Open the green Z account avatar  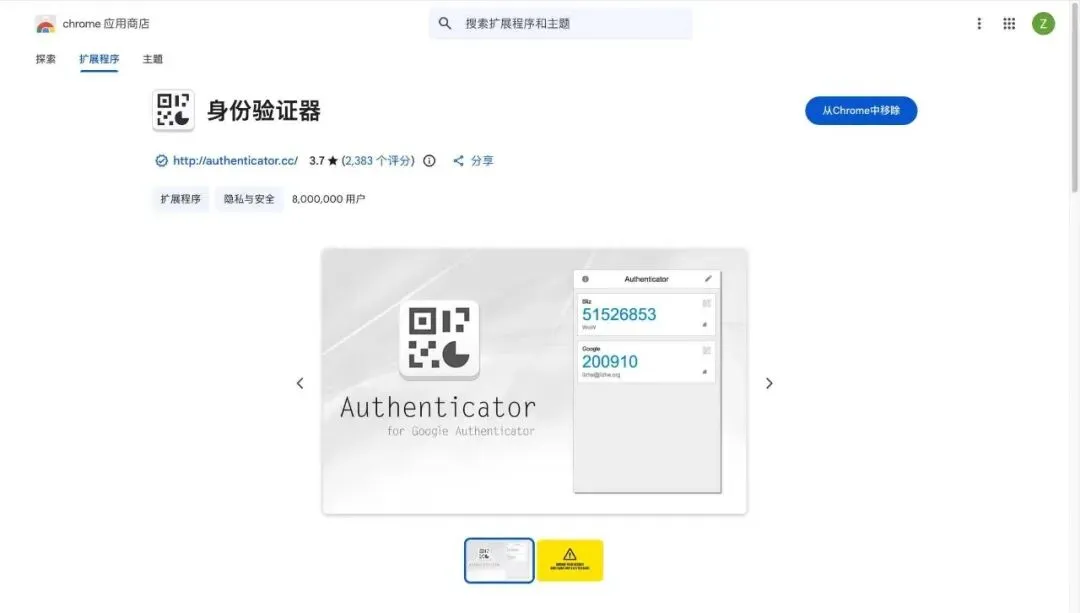click(1043, 23)
